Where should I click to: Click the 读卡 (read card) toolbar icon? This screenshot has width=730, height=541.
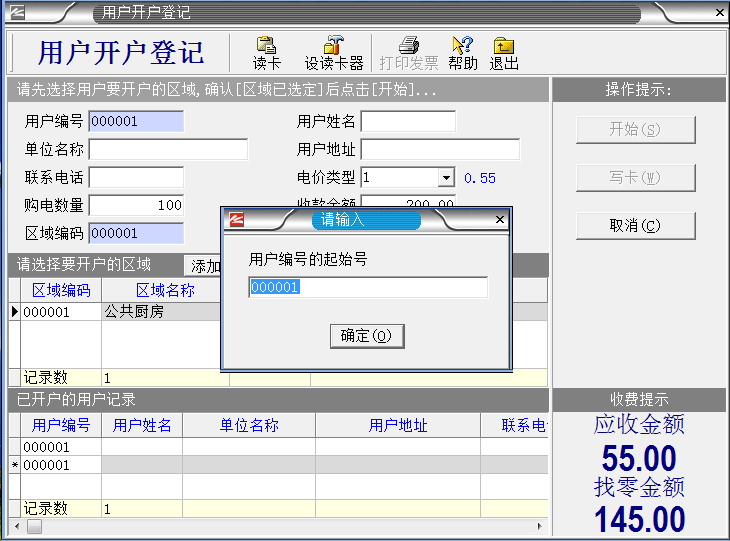click(x=266, y=53)
